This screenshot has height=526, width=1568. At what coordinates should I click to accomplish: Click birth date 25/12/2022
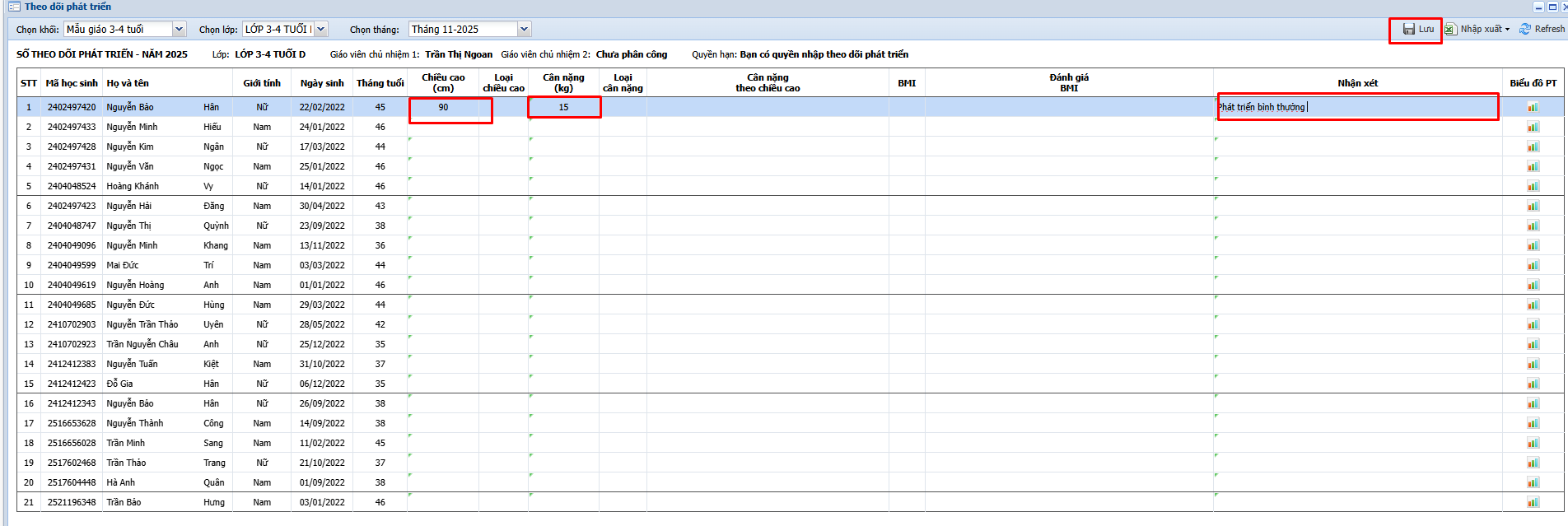(322, 344)
